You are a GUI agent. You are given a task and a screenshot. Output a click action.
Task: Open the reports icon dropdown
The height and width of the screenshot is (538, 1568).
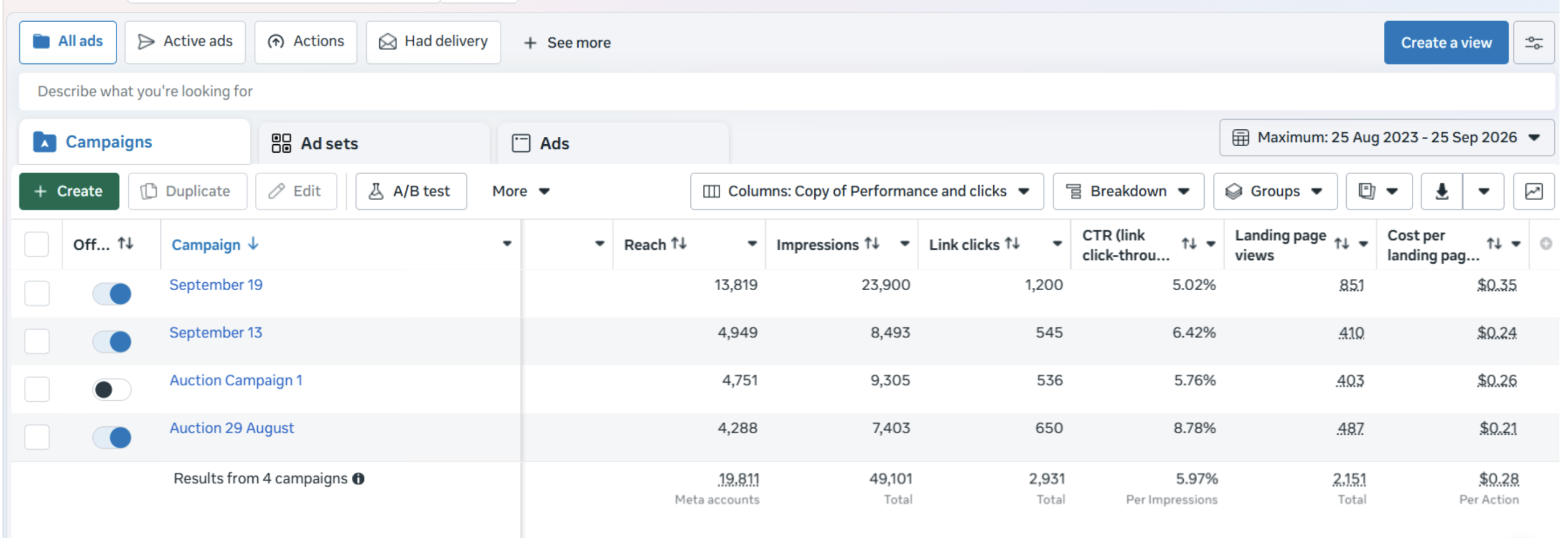(x=1378, y=191)
